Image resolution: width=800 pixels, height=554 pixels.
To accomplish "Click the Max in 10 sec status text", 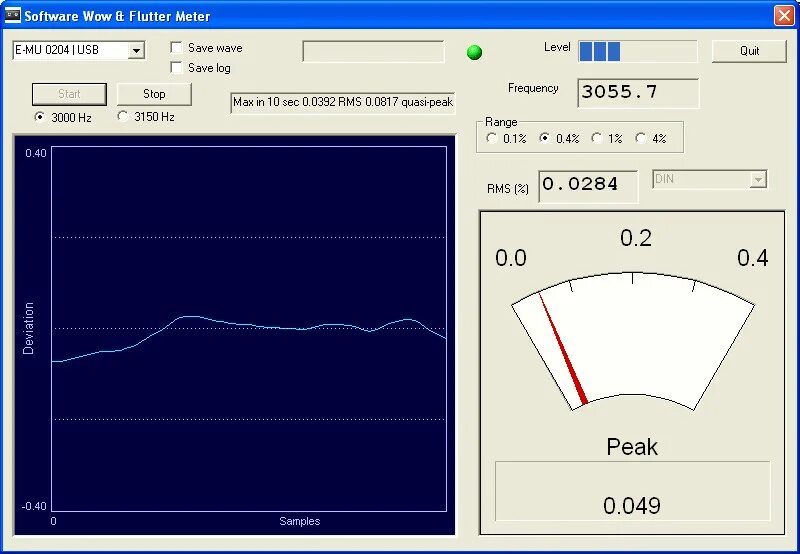I will (x=343, y=102).
